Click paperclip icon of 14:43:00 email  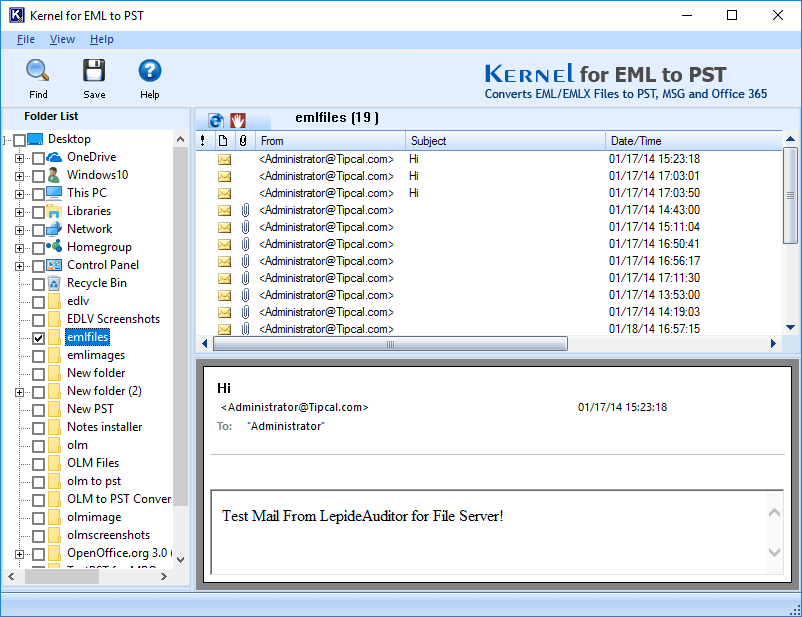pyautogui.click(x=246, y=210)
